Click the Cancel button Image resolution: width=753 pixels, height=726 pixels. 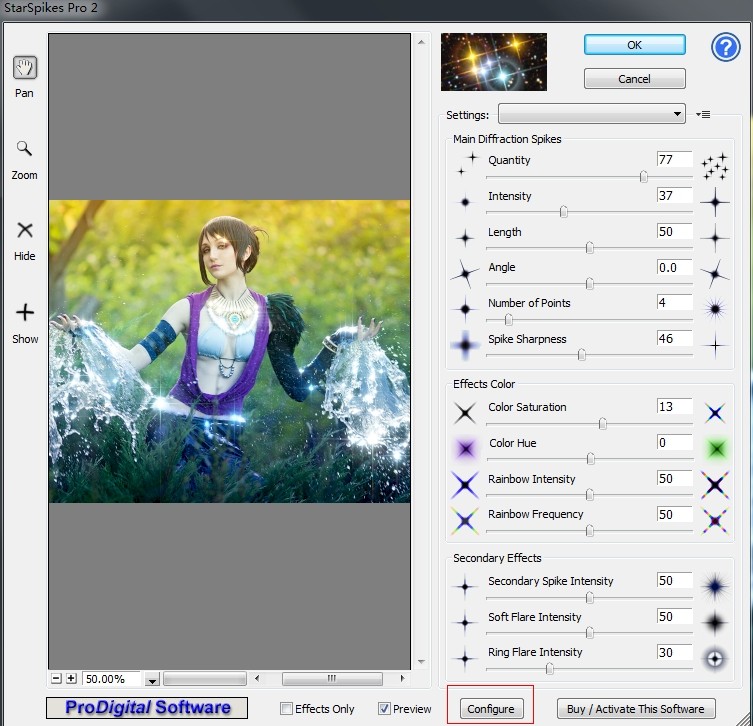634,79
